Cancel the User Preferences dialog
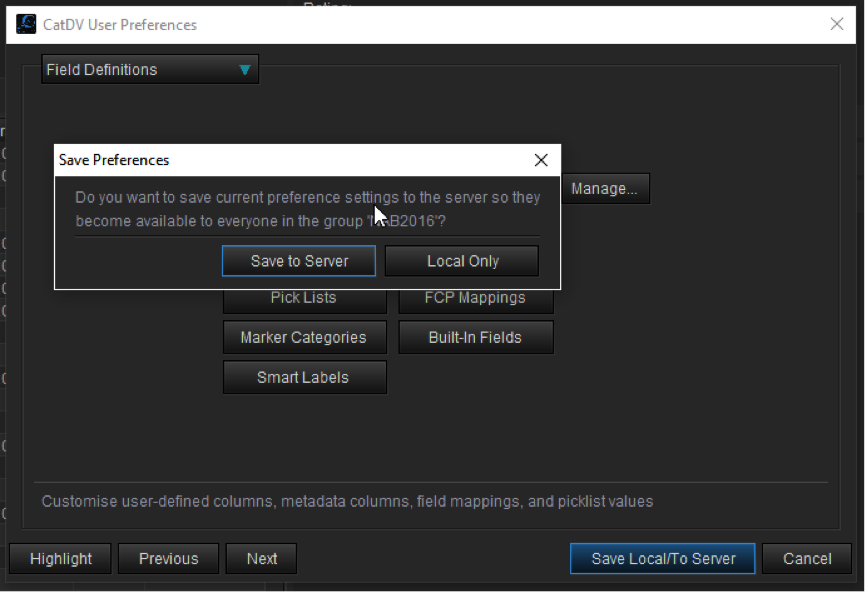Image resolution: width=865 pixels, height=592 pixels. point(807,558)
